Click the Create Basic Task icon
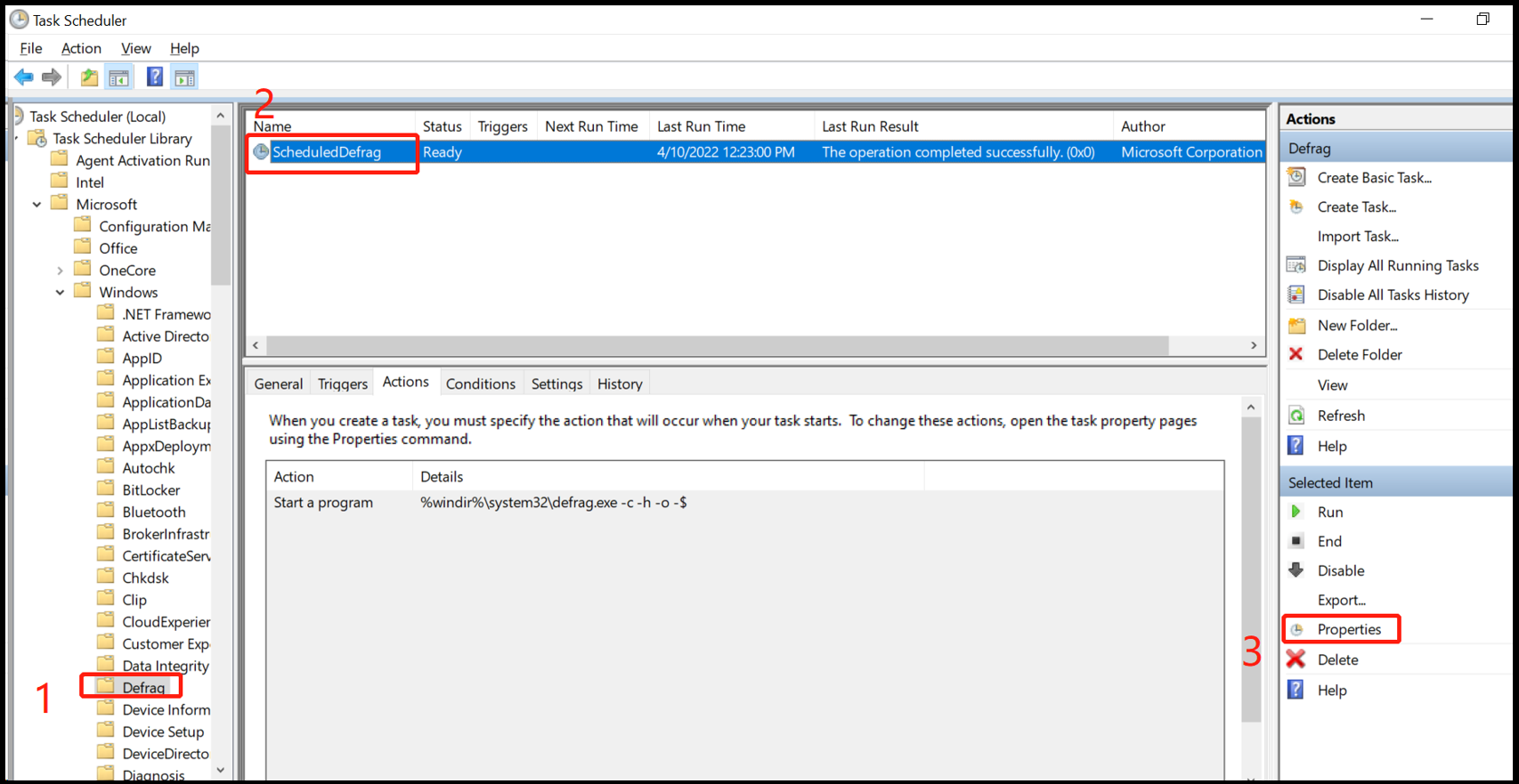The image size is (1519, 784). tap(1296, 177)
